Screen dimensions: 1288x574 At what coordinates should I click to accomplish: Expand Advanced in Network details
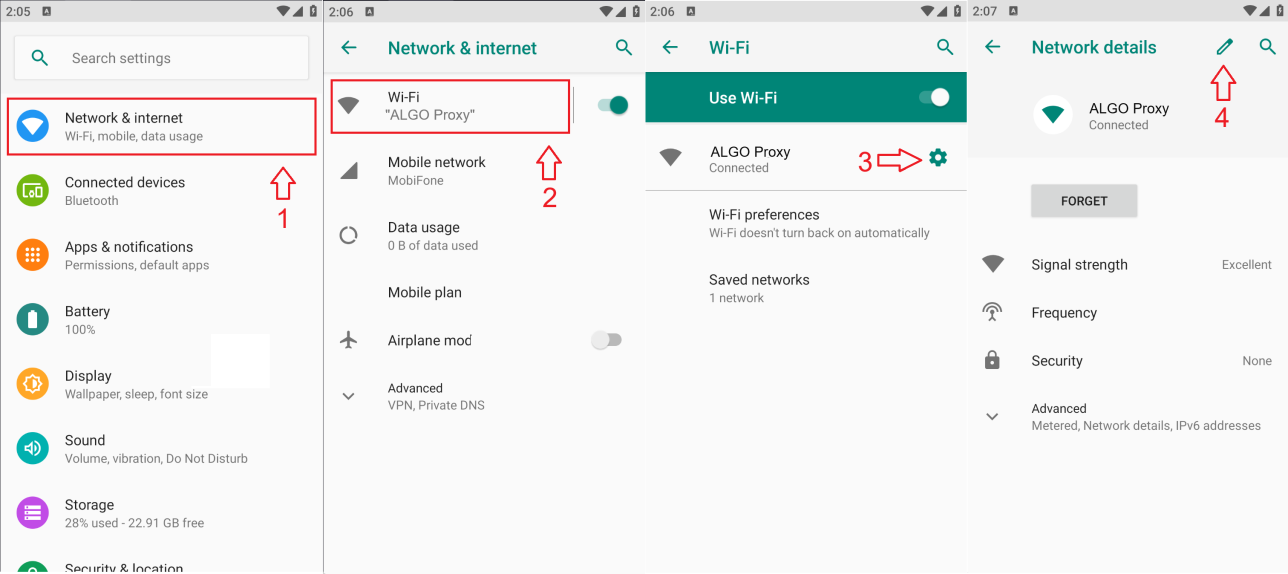pyautogui.click(x=1128, y=417)
